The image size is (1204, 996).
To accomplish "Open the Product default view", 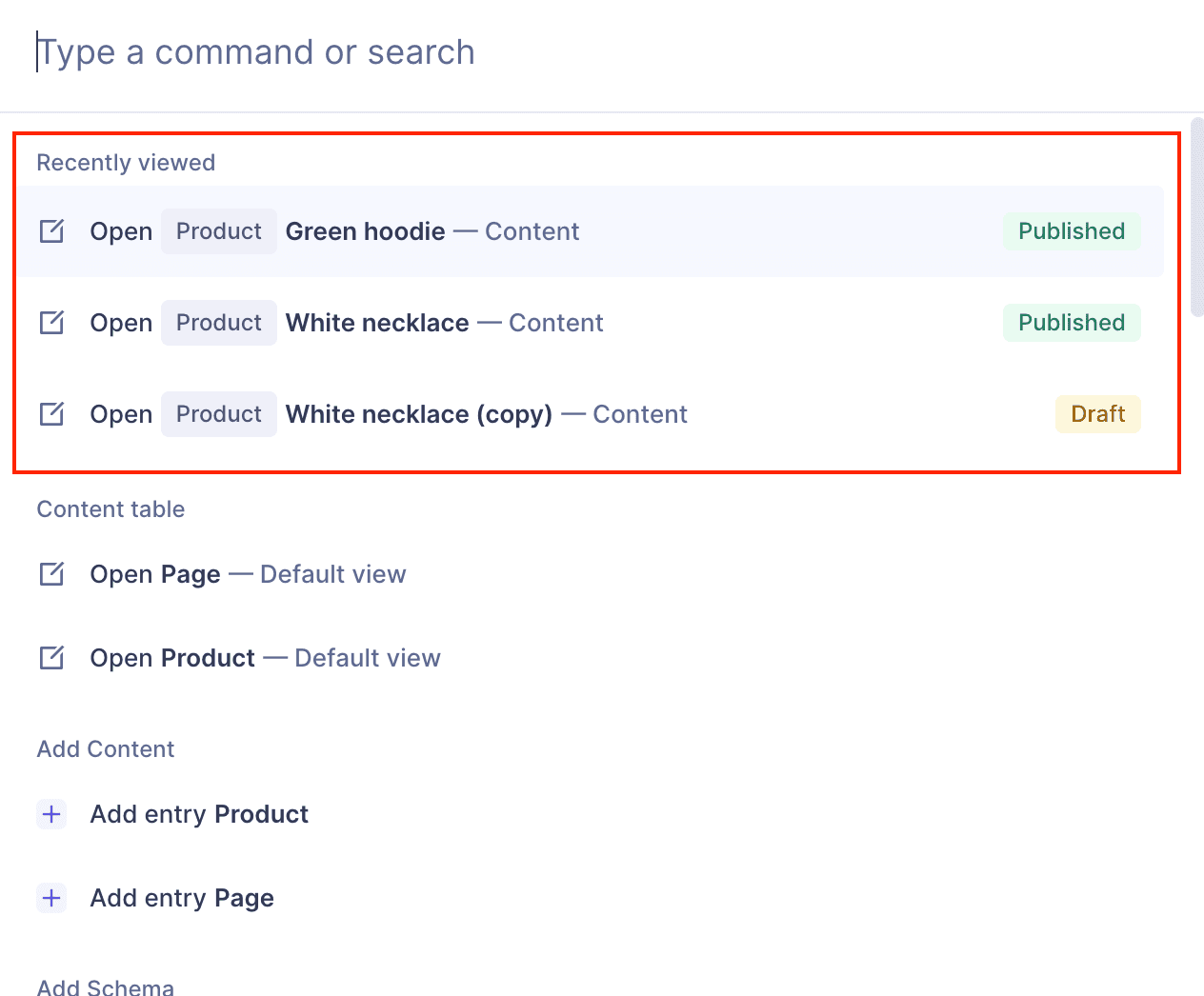I will (x=265, y=657).
